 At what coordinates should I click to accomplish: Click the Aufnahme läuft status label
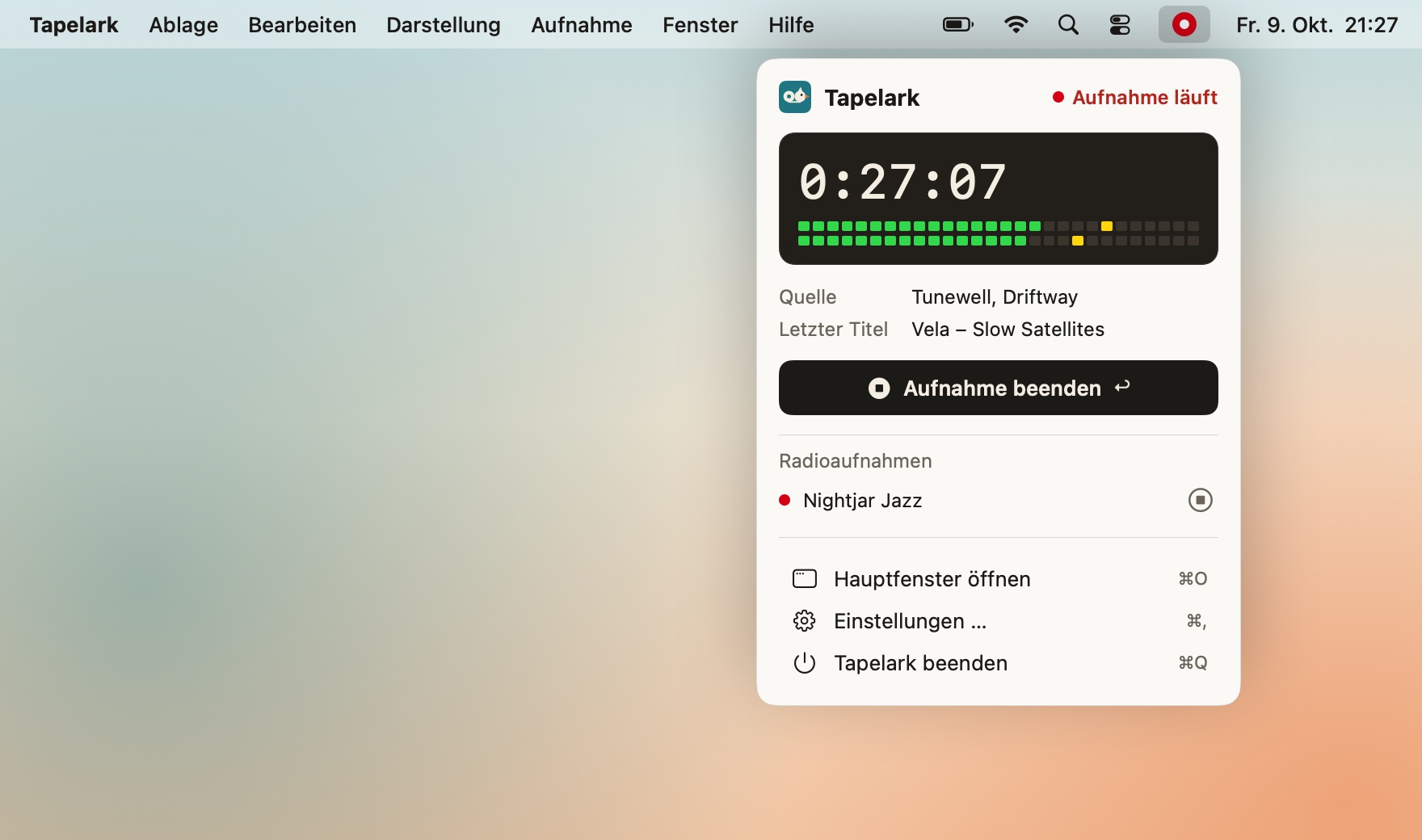tap(1135, 97)
